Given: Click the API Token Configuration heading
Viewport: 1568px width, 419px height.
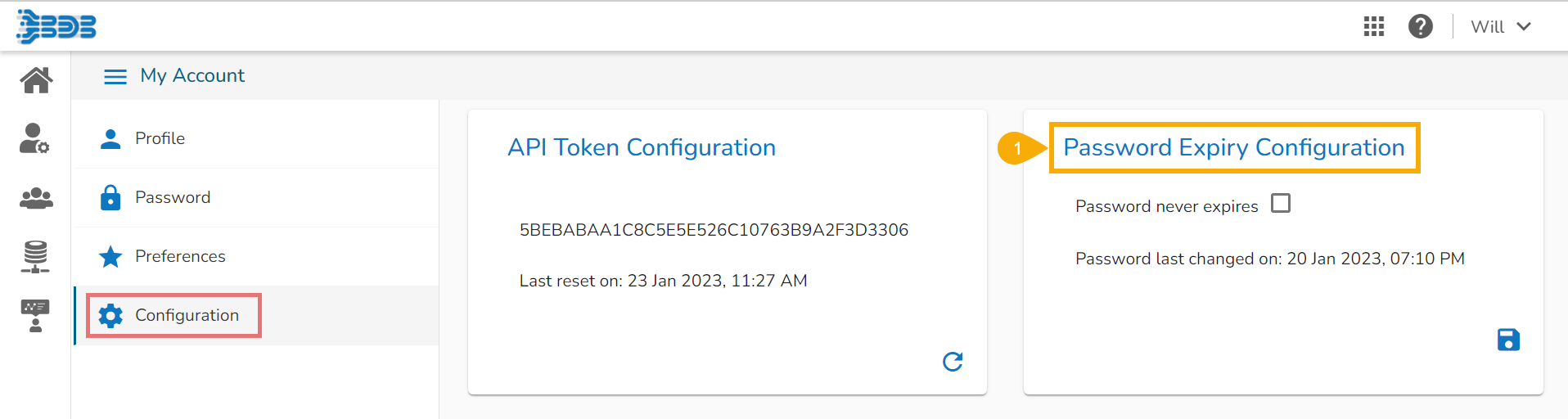Looking at the screenshot, I should point(642,147).
